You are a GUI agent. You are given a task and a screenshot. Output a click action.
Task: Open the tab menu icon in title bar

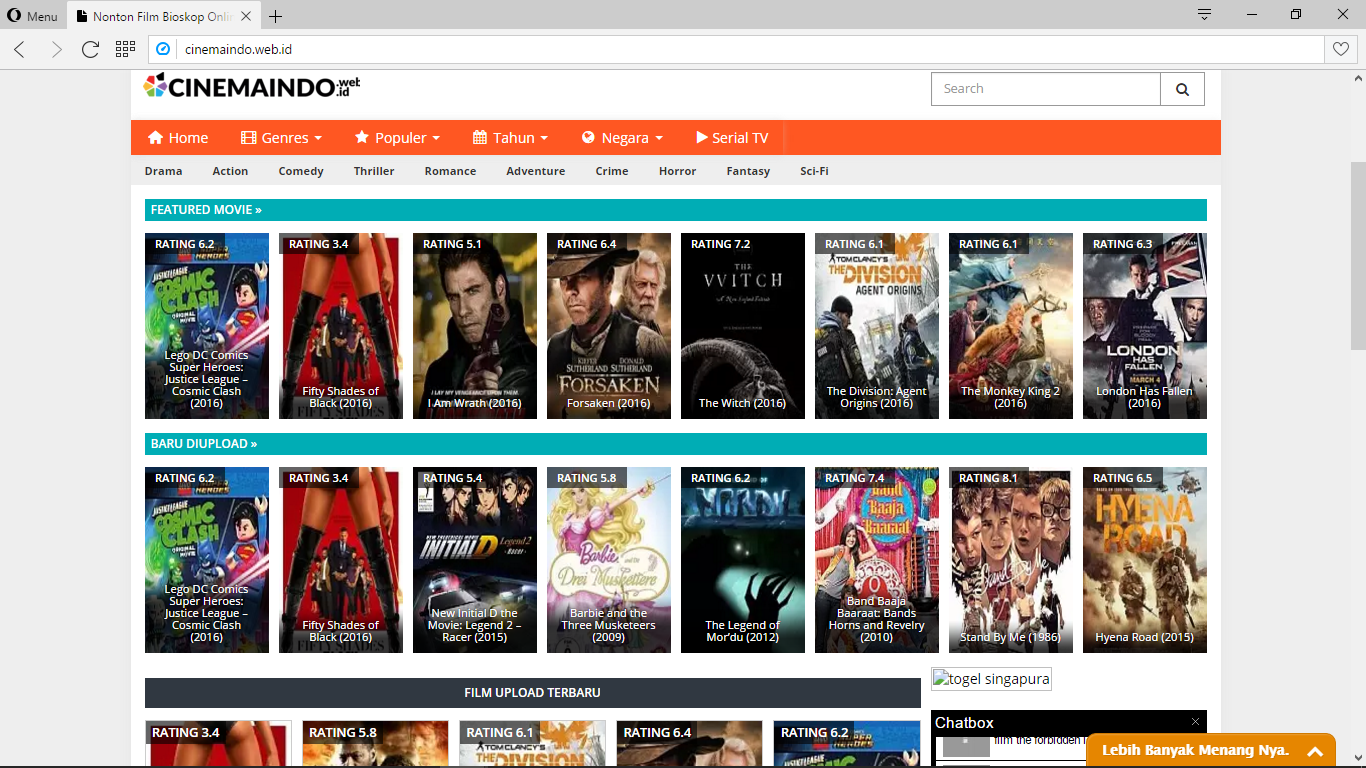tap(1204, 15)
